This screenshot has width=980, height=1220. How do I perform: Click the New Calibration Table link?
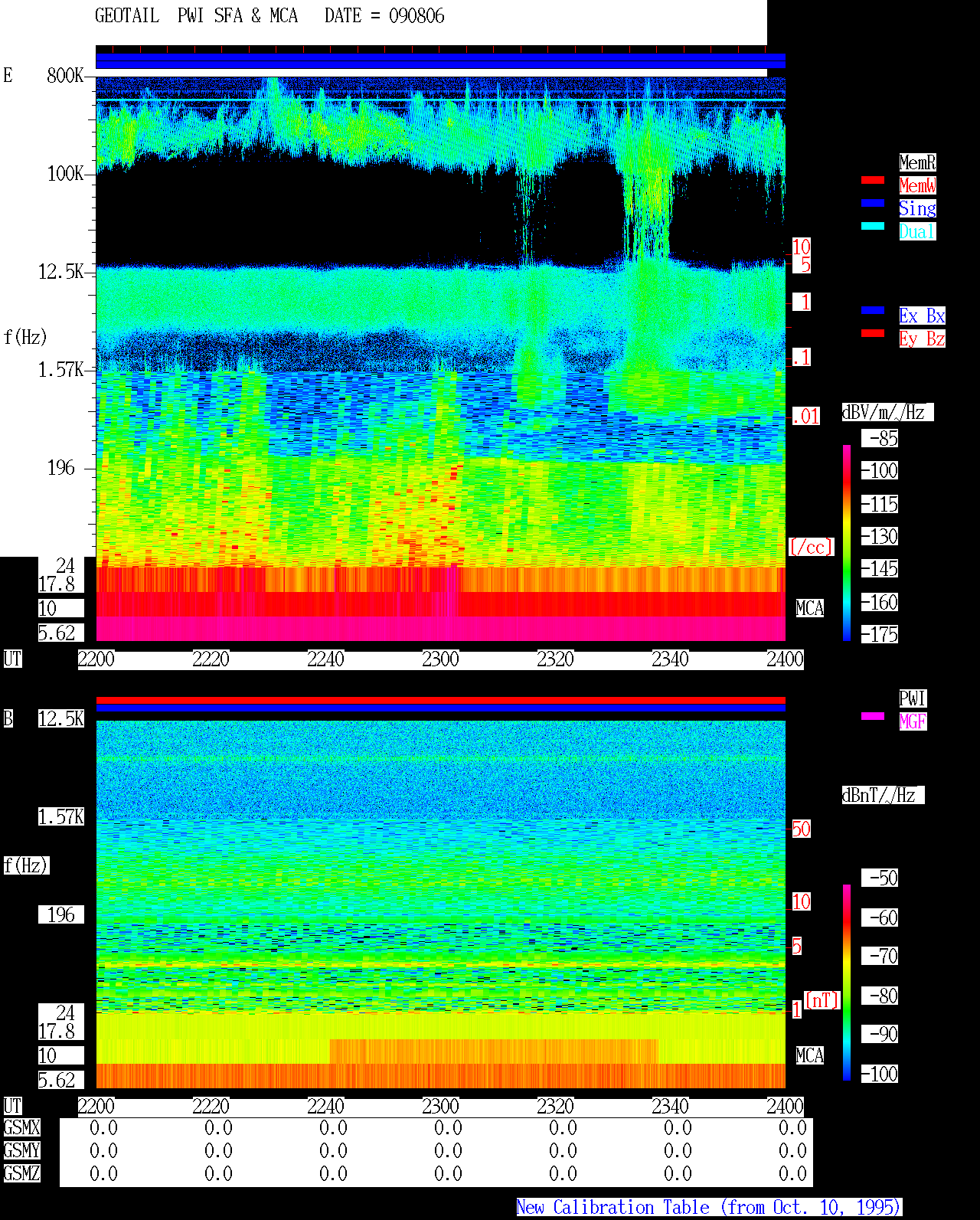click(x=709, y=1208)
